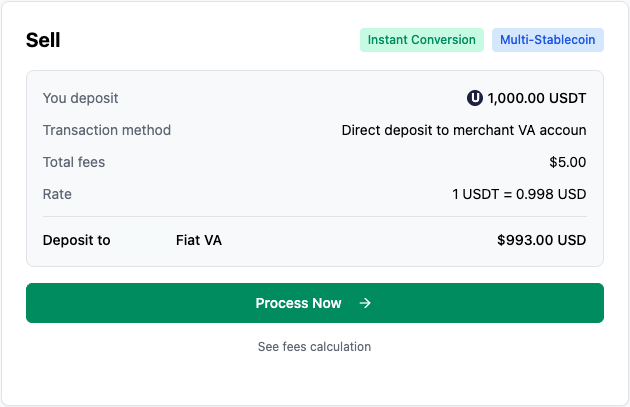630x407 pixels.
Task: Click the Instant Conversion badge
Action: pyautogui.click(x=421, y=40)
